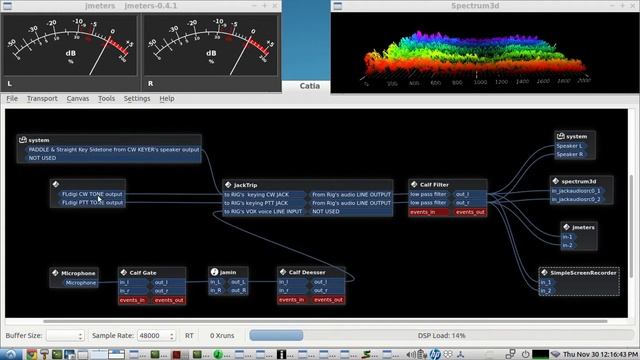
Task: Click the JackTrip block icon
Action: tap(228, 185)
